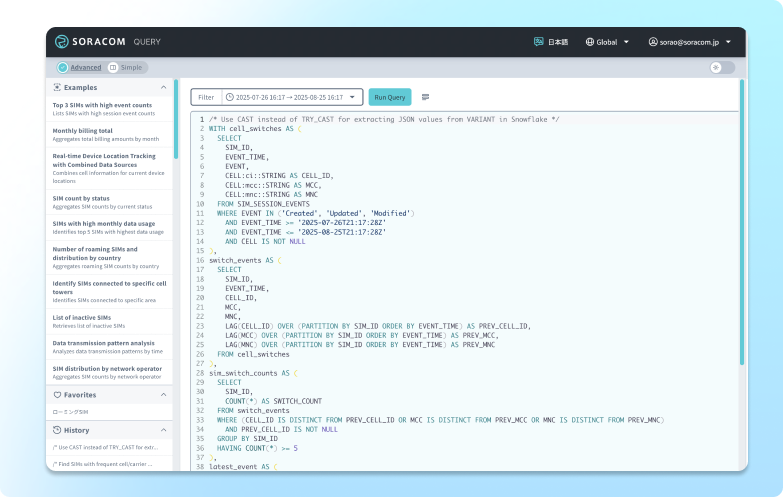The width and height of the screenshot is (783, 497).
Task: Click the language translation icon
Action: pyautogui.click(x=539, y=42)
